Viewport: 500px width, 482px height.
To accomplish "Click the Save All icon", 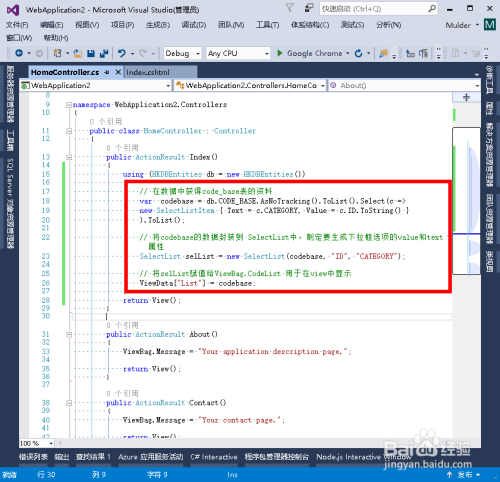I will (104, 53).
